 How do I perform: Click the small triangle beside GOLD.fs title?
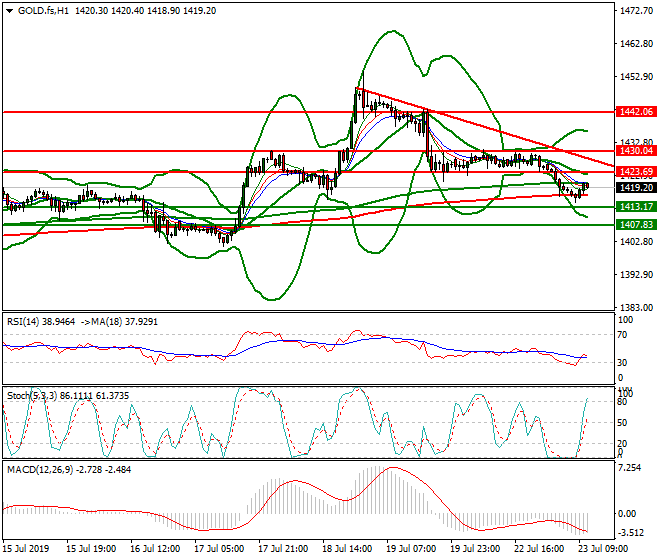tap(8, 10)
